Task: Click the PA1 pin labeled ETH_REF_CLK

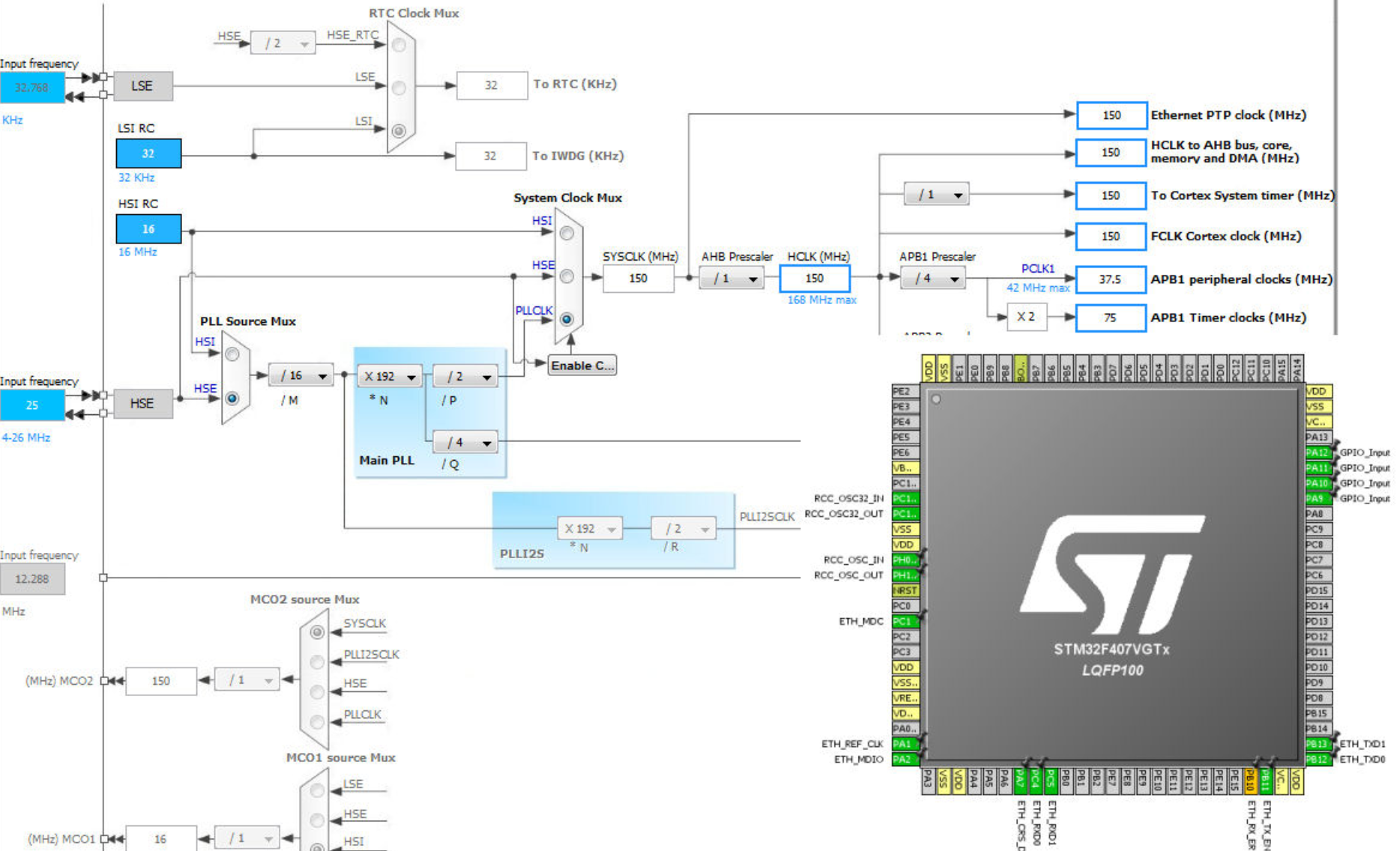Action: coord(904,744)
